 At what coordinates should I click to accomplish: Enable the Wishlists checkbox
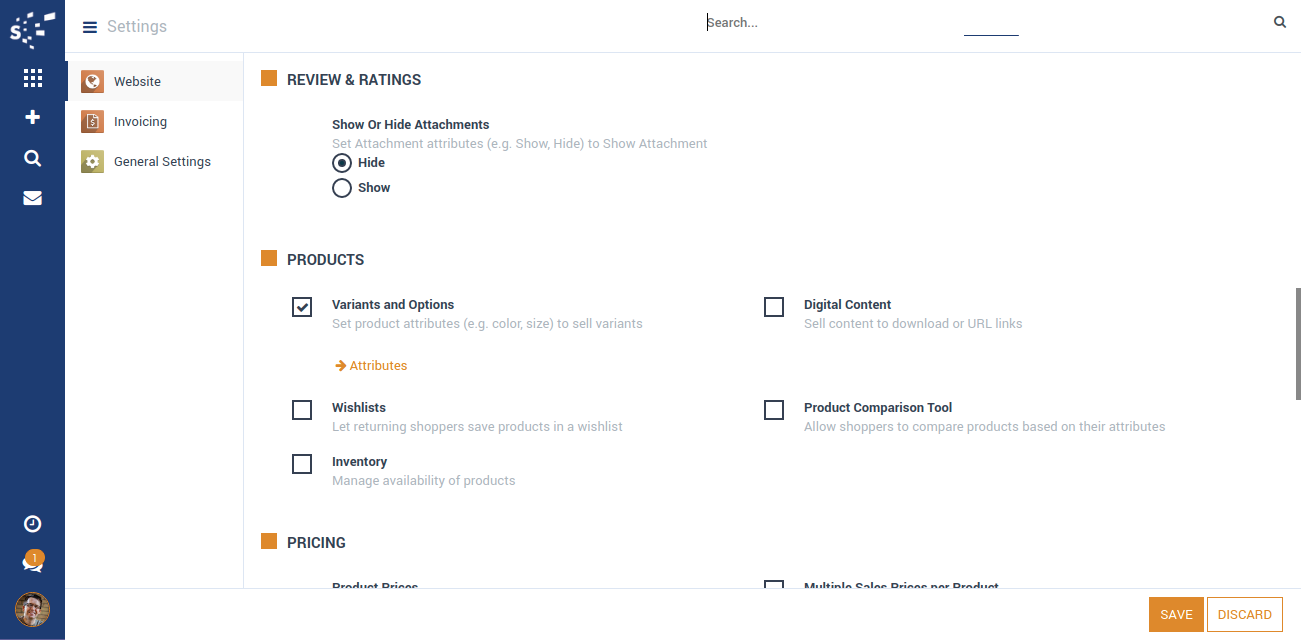(x=302, y=410)
